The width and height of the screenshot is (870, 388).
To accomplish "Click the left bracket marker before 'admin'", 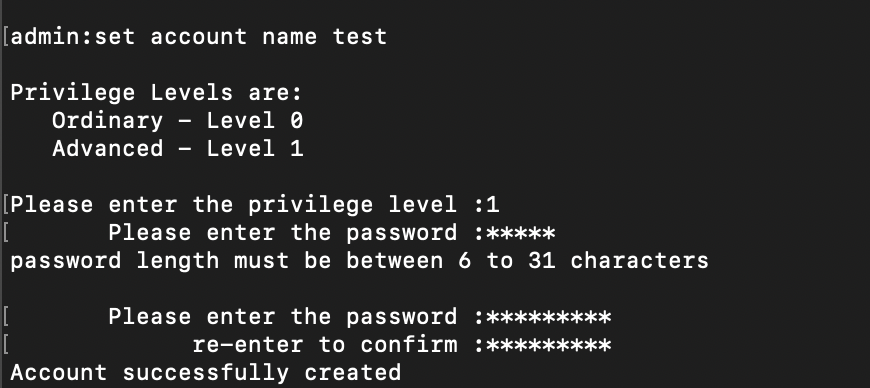I will point(6,37).
